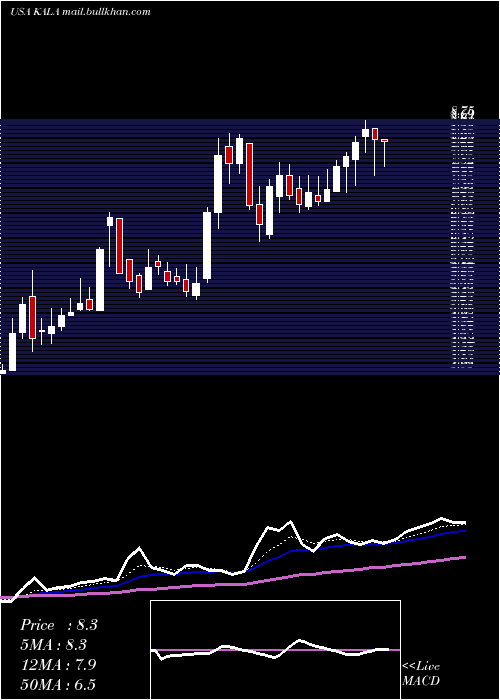This screenshot has width=500, height=700.
Task: Open the MACD inset chart panel
Action: point(275,650)
